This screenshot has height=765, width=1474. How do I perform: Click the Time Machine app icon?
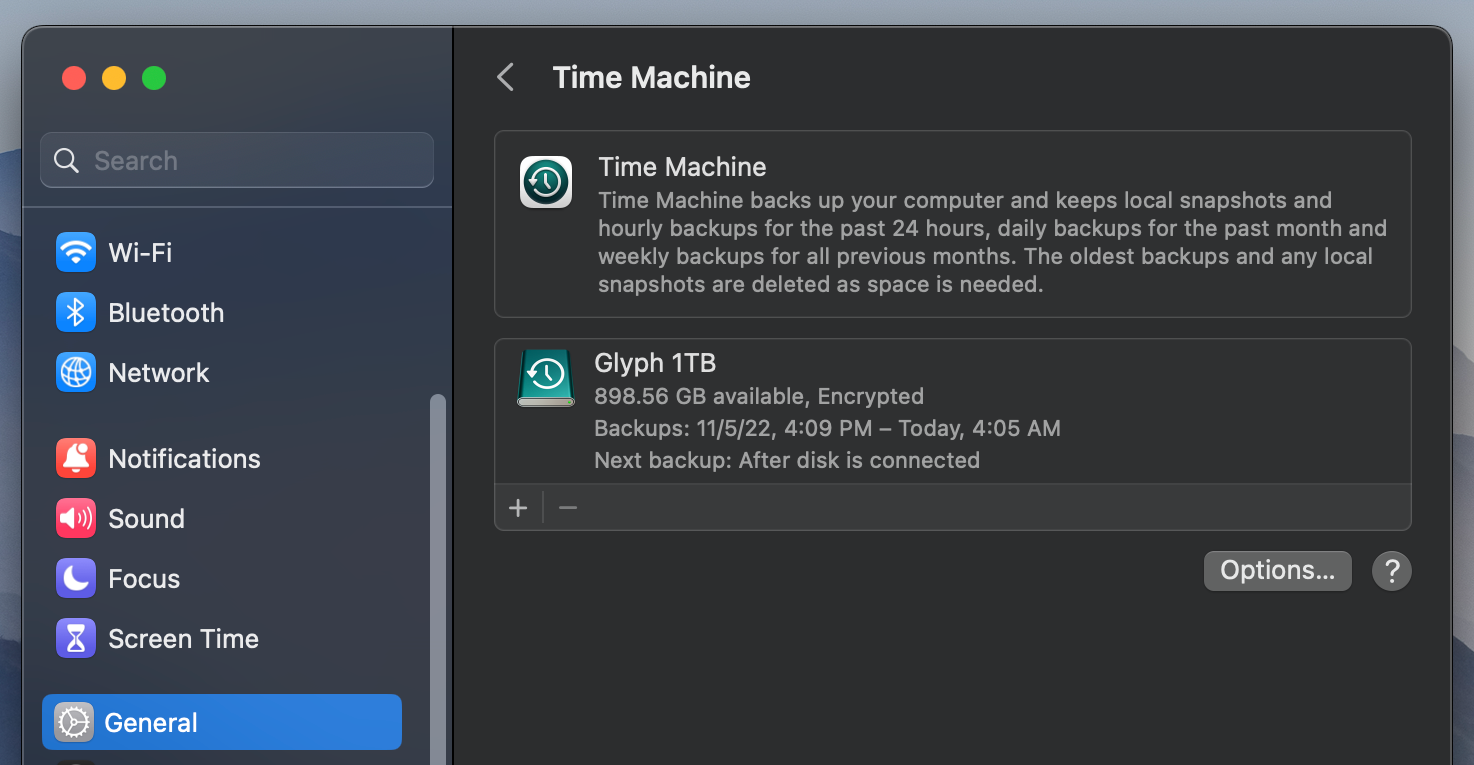546,182
